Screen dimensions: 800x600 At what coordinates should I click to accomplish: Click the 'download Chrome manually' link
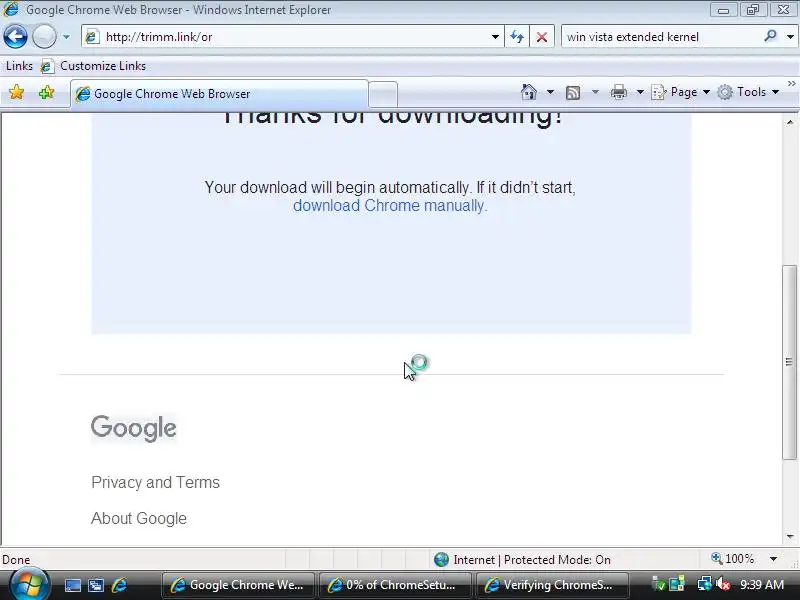390,206
